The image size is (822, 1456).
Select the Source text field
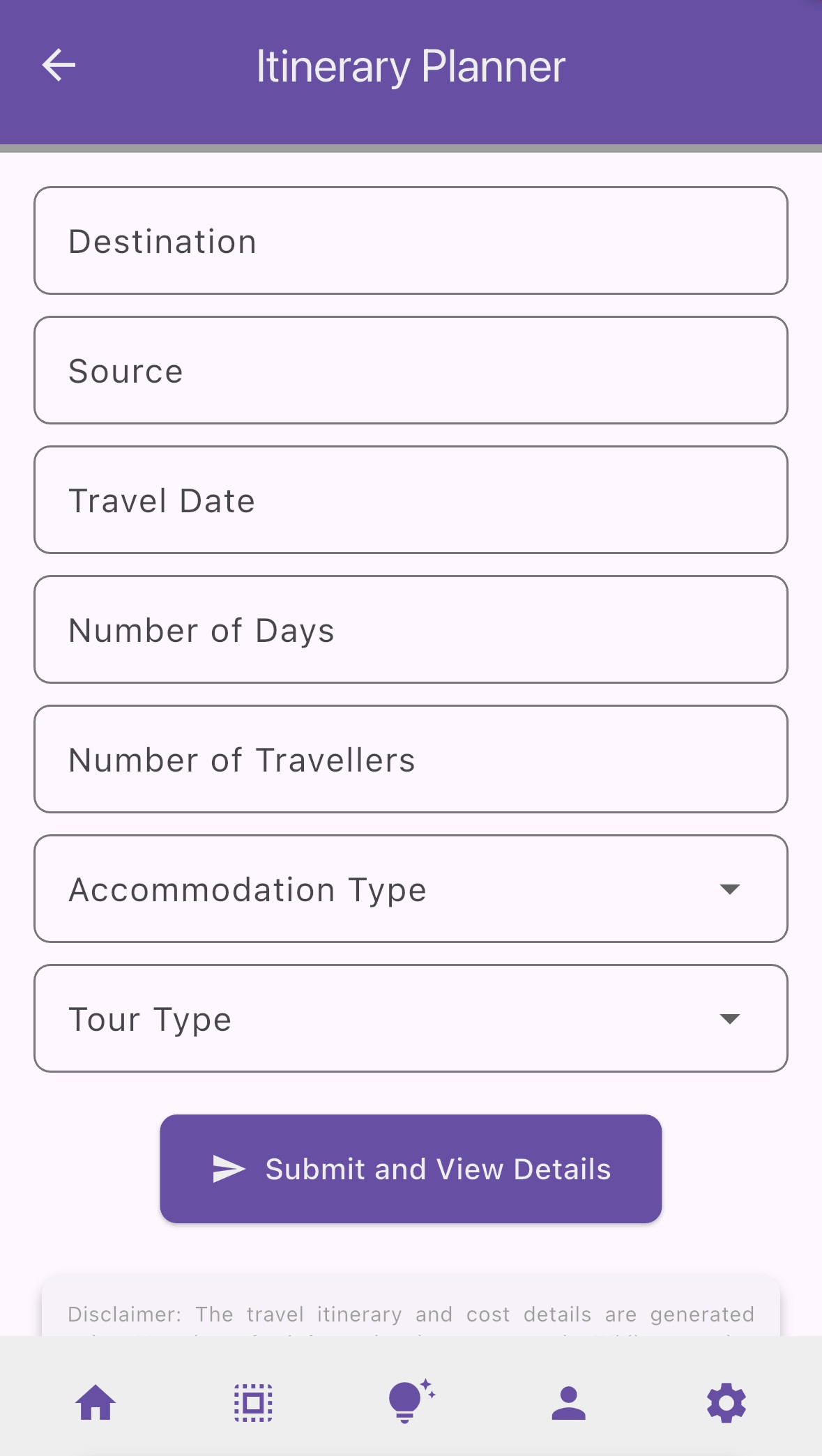click(411, 371)
